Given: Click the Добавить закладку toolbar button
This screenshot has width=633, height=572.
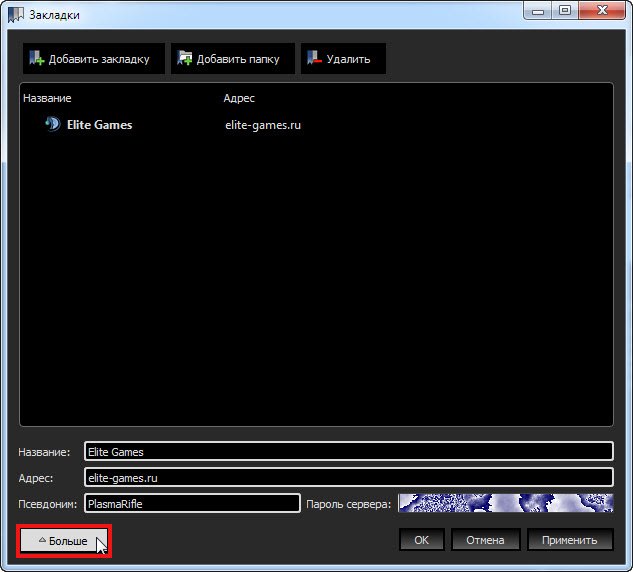Looking at the screenshot, I should (90, 59).
